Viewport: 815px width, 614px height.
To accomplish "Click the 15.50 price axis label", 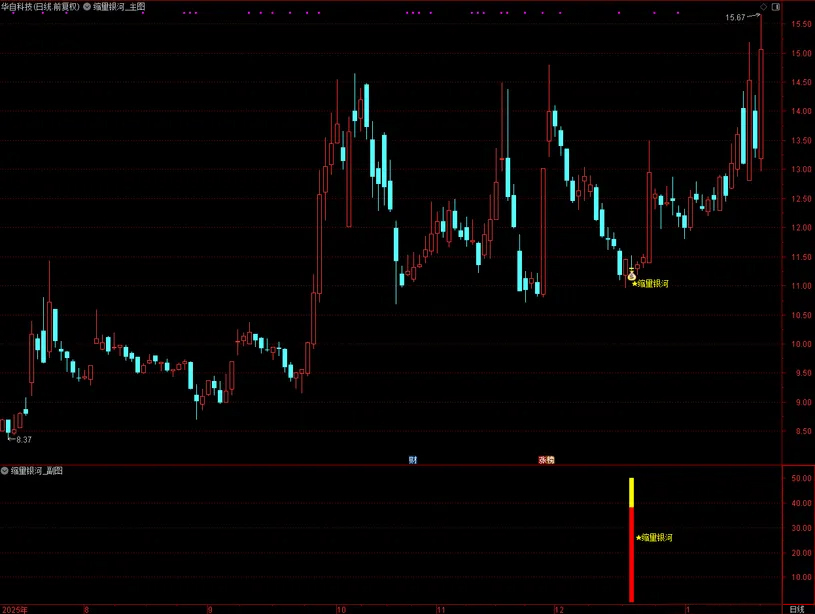I will (x=801, y=24).
